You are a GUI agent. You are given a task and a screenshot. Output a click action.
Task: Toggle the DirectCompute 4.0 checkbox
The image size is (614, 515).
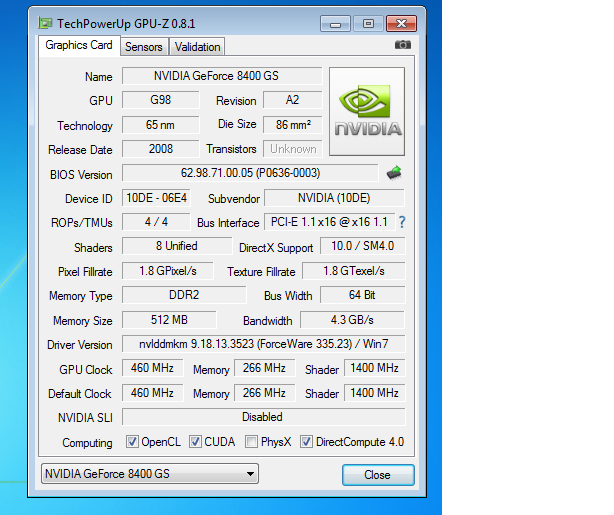(x=306, y=442)
